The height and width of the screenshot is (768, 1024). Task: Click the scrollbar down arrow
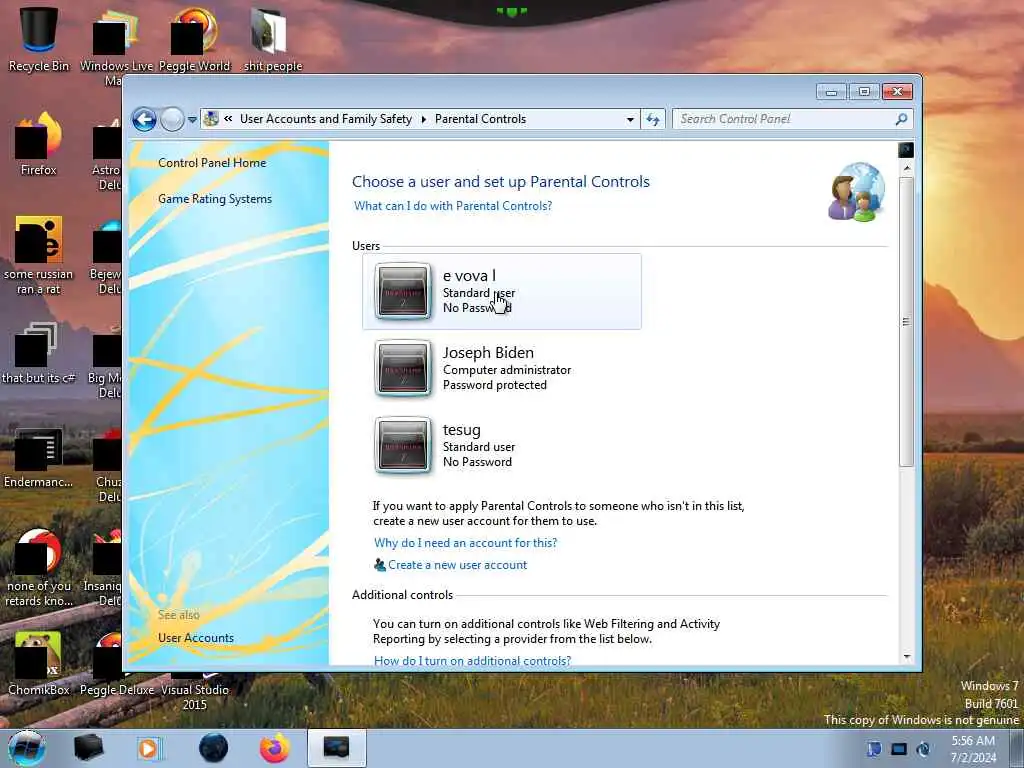click(x=906, y=656)
